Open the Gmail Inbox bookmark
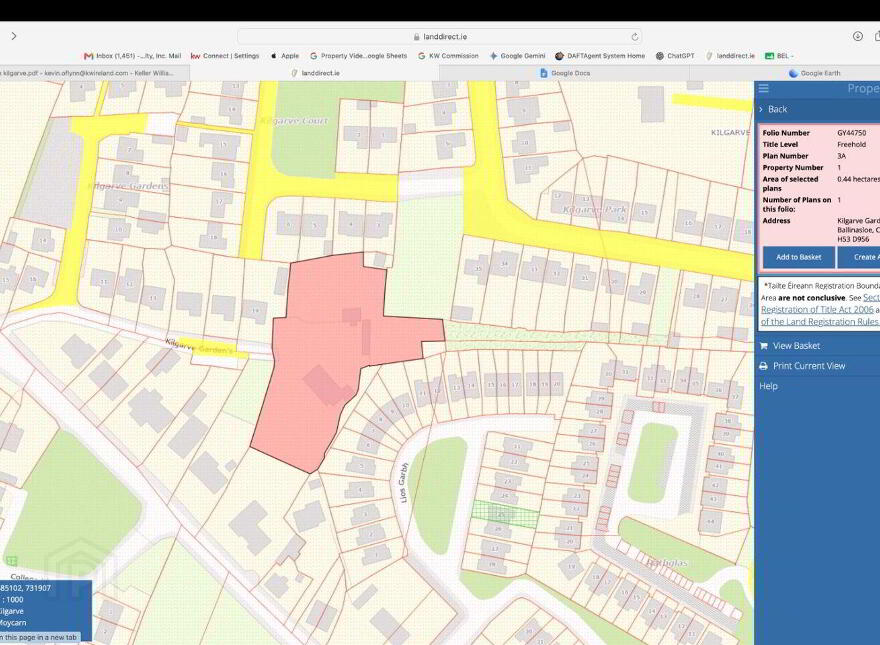The image size is (880, 645). click(132, 56)
